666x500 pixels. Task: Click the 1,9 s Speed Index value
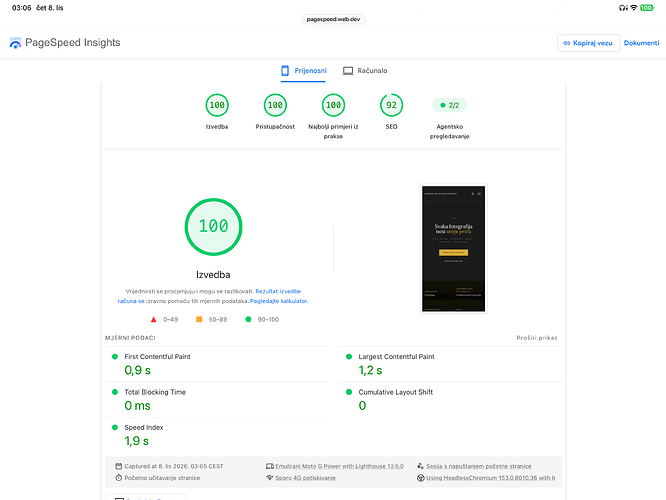[x=137, y=441]
